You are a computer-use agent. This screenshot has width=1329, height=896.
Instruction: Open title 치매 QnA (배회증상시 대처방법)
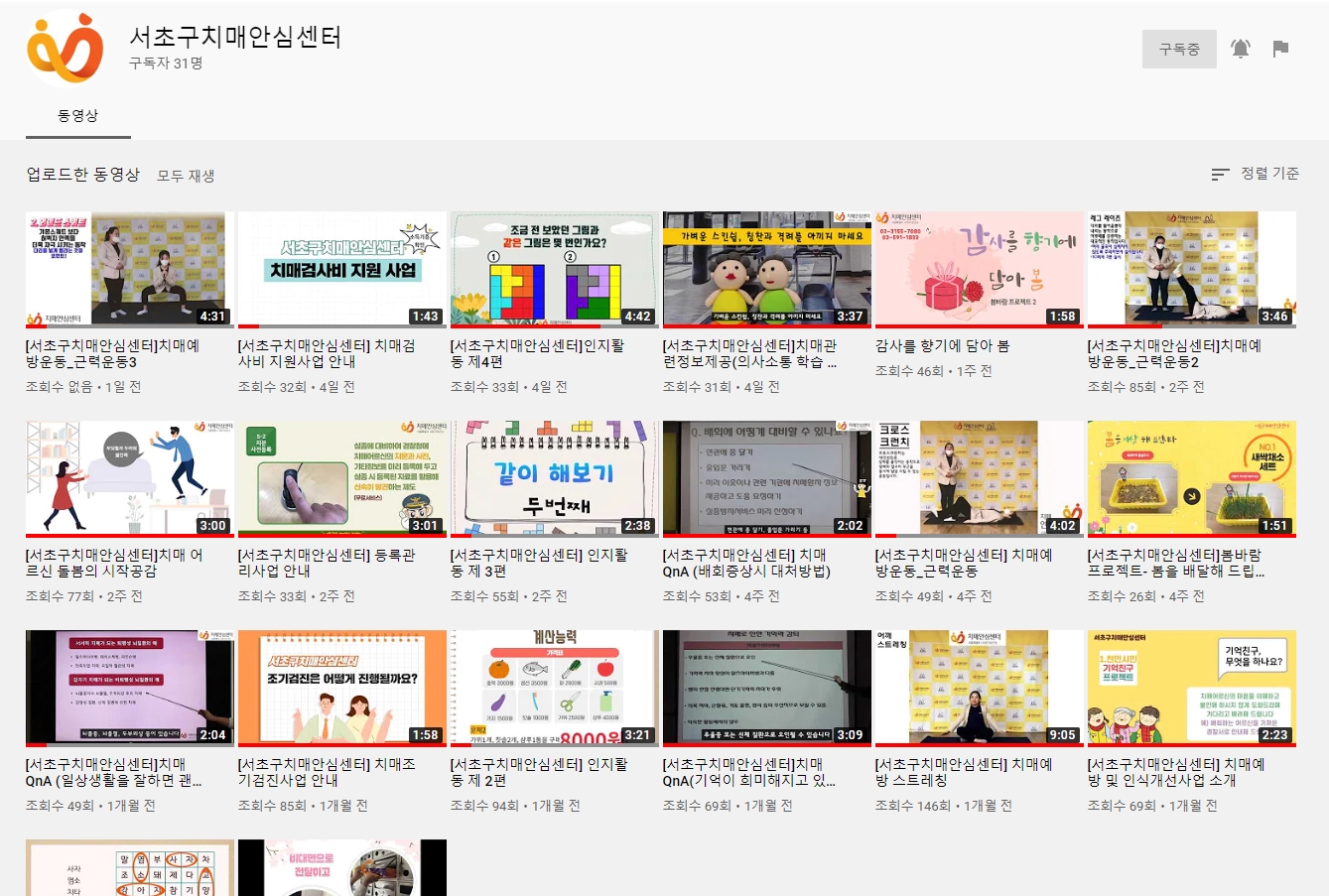pos(747,564)
